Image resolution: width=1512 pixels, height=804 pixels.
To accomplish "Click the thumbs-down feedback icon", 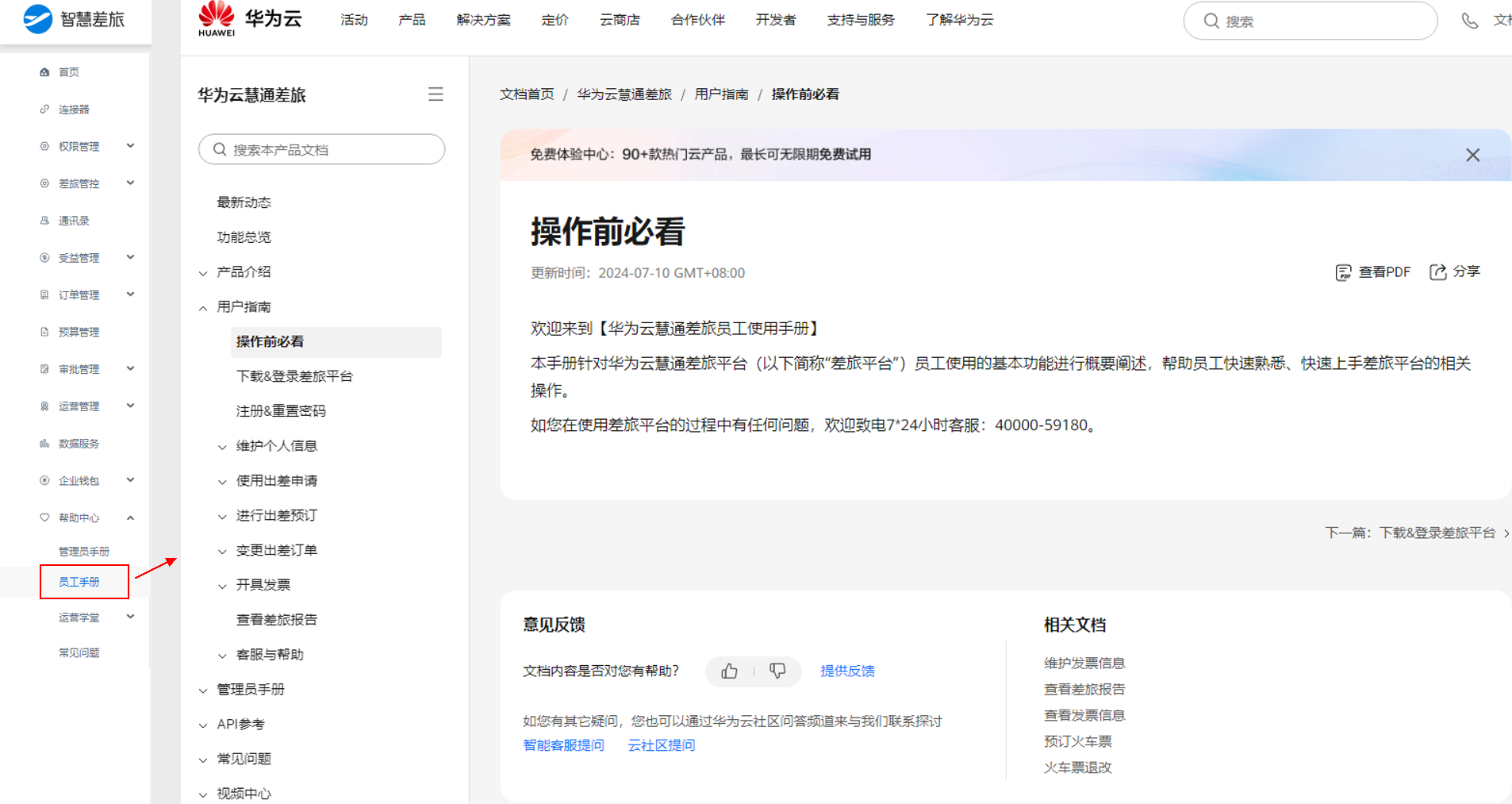I will tap(777, 671).
